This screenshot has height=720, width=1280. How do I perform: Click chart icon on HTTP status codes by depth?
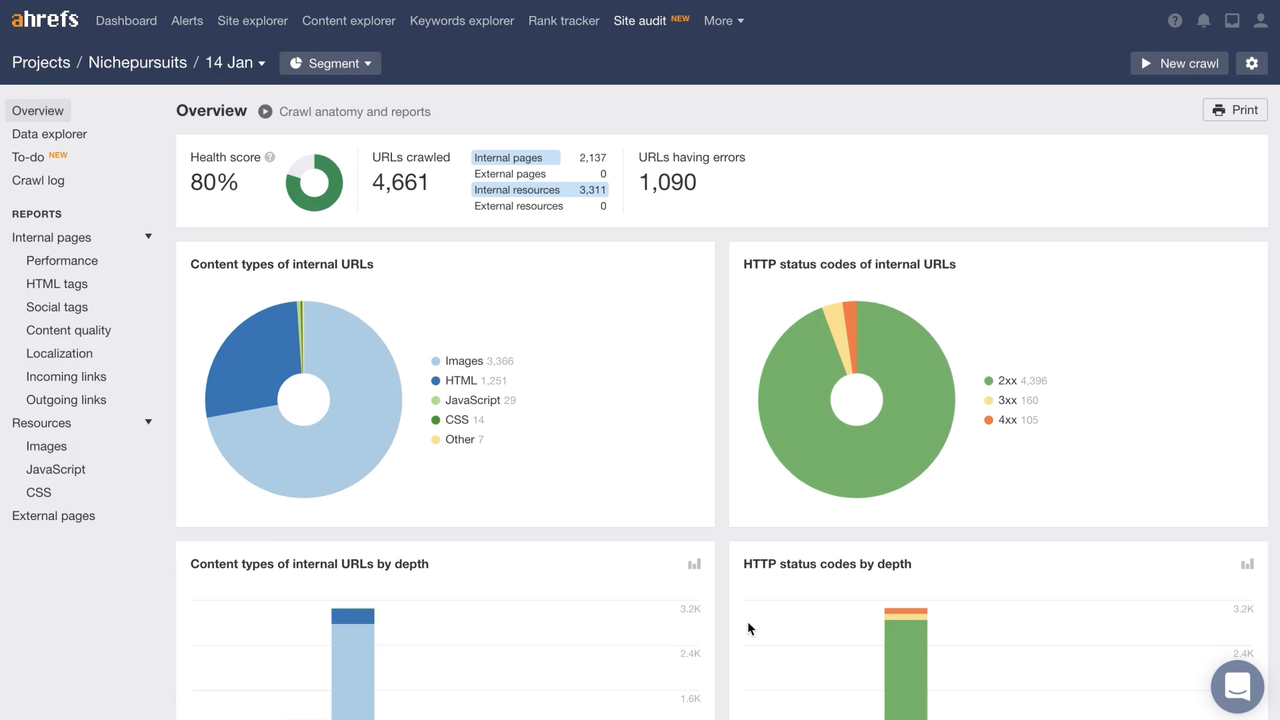(1247, 564)
